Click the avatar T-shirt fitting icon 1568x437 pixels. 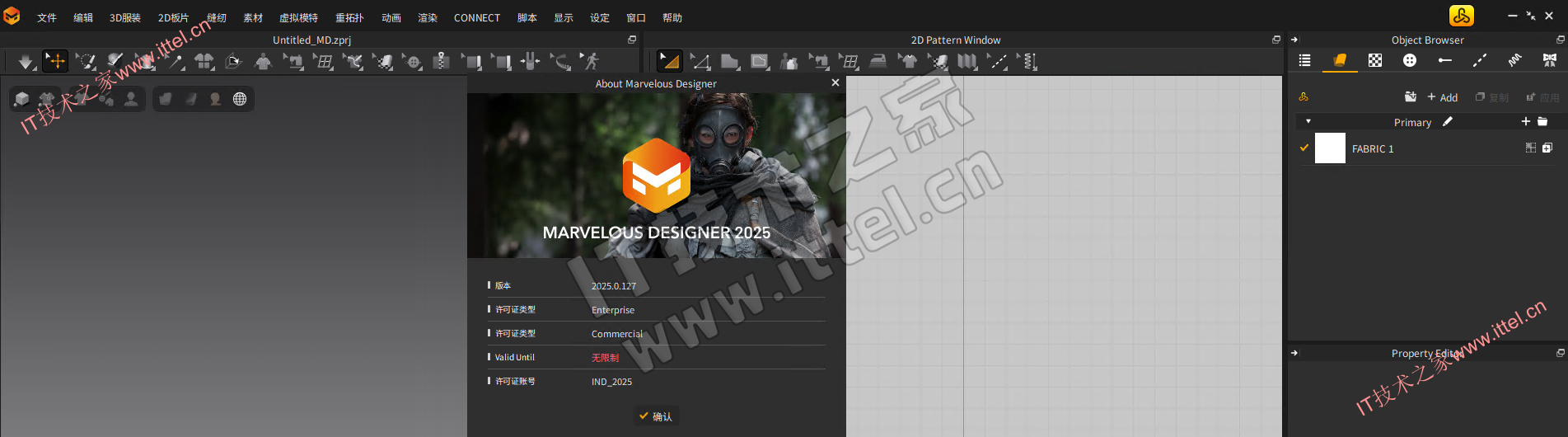point(264,61)
